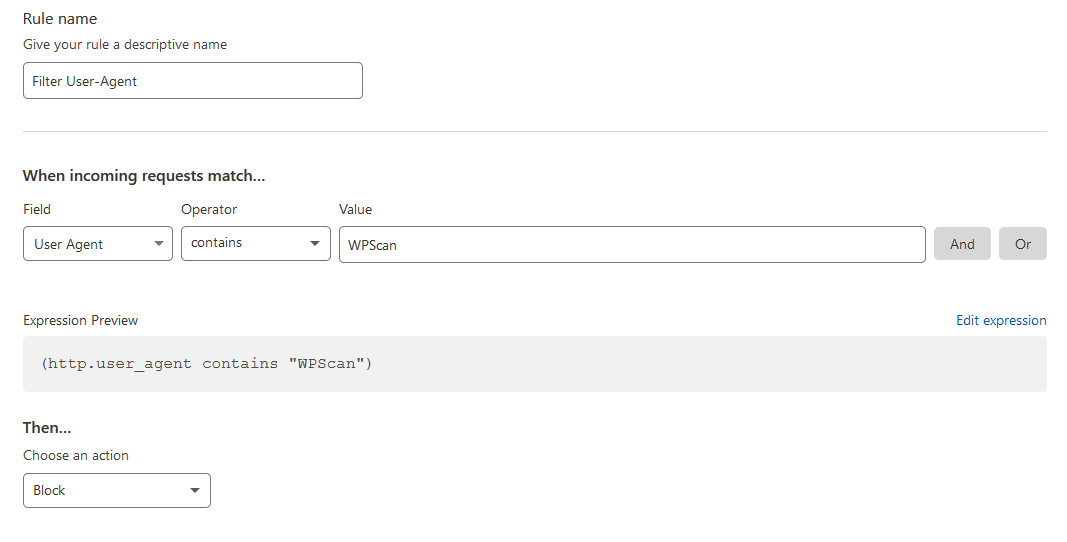Add a condition with the And button
This screenshot has width=1067, height=542.
[x=962, y=244]
